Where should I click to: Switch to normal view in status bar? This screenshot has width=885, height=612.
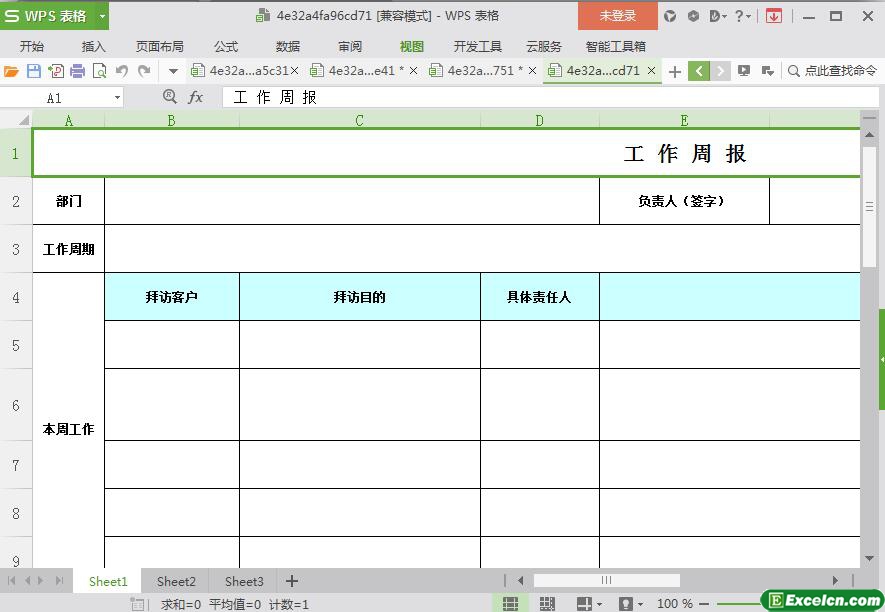[x=510, y=604]
